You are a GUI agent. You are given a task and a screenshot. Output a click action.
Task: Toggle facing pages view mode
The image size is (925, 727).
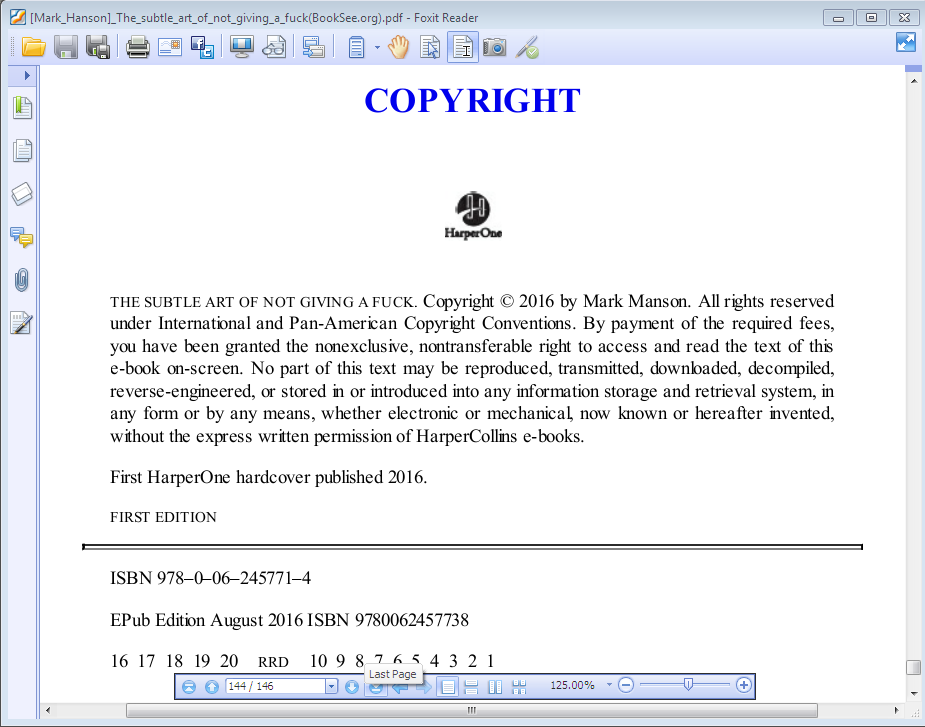[496, 686]
